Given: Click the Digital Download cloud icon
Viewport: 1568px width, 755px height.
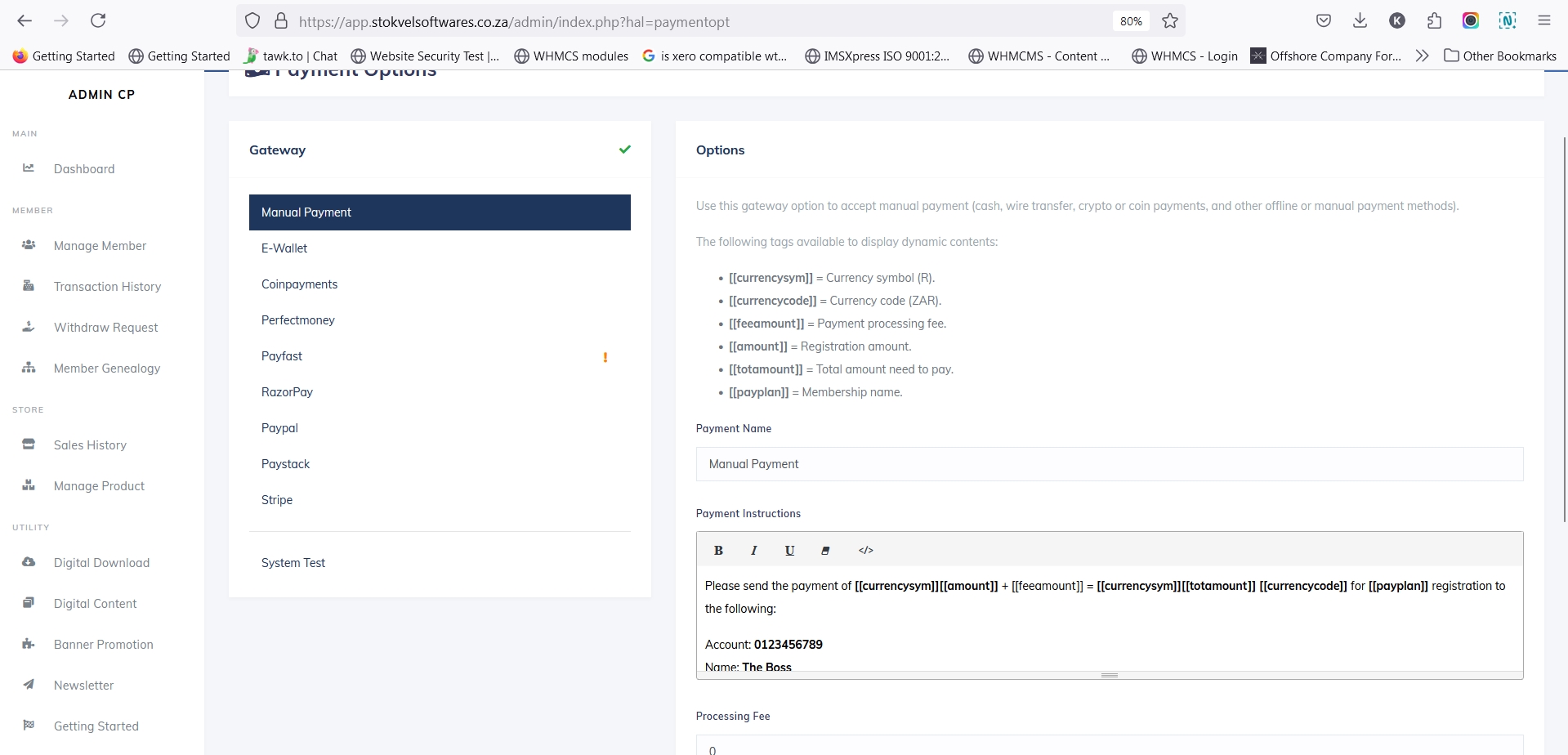Looking at the screenshot, I should coord(29,561).
